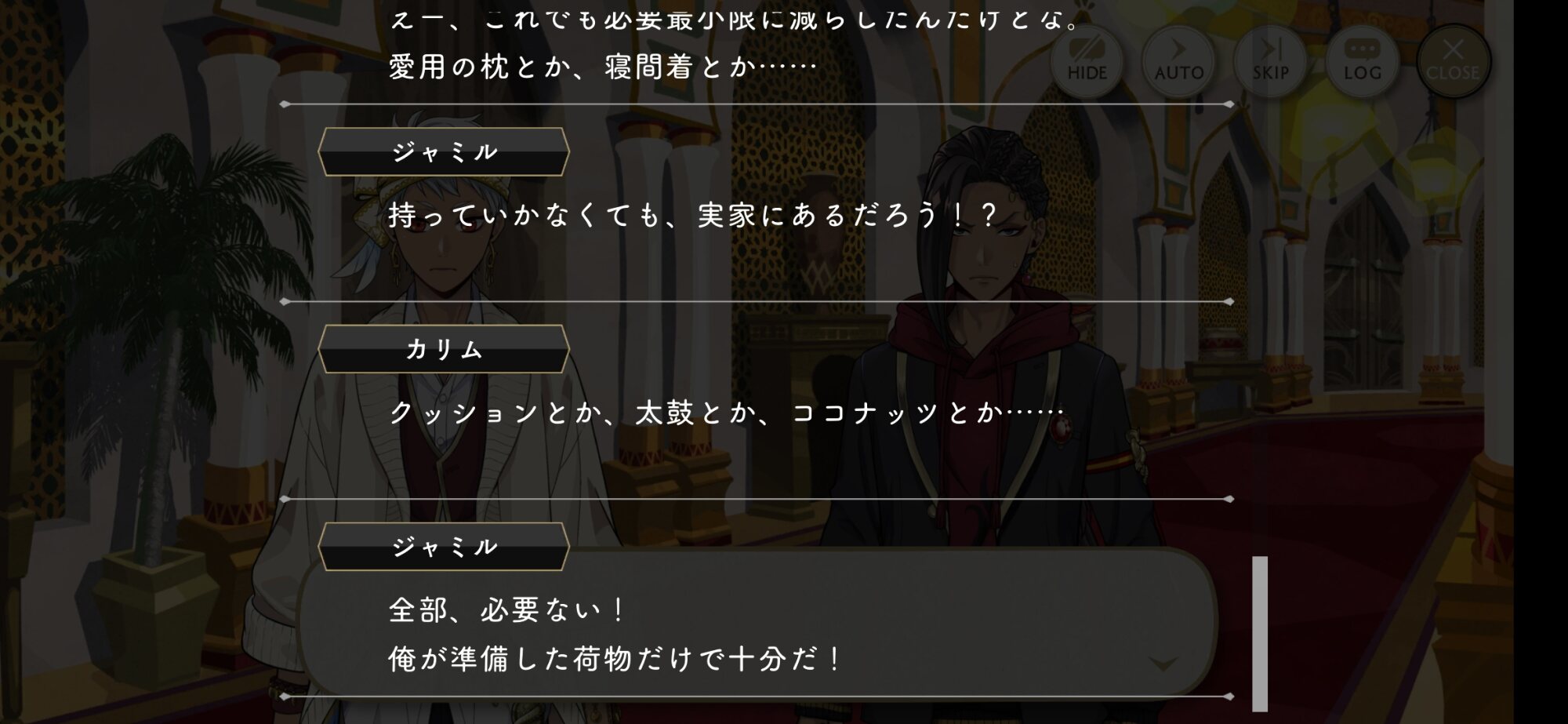1568x724 pixels.
Task: Select the カリム name plate
Action: pos(444,348)
